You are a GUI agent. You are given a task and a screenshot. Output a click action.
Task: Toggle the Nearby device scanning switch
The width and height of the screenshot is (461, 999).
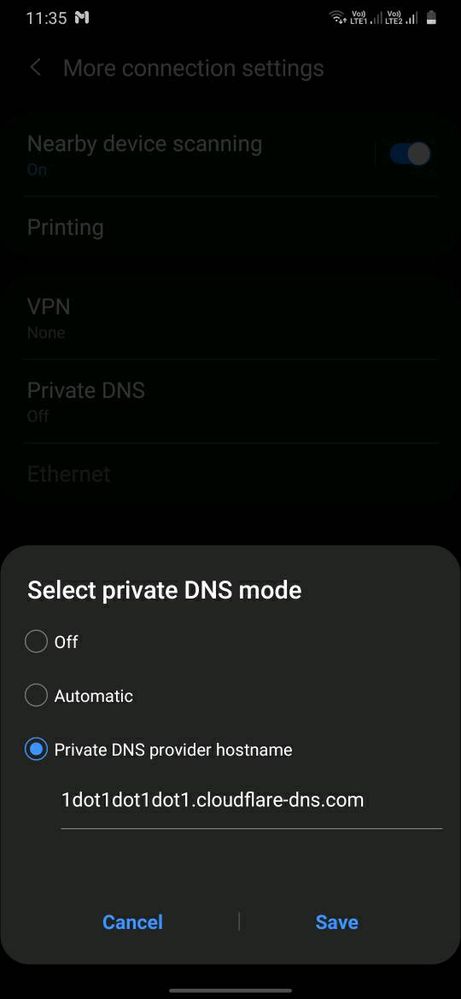[x=410, y=154]
